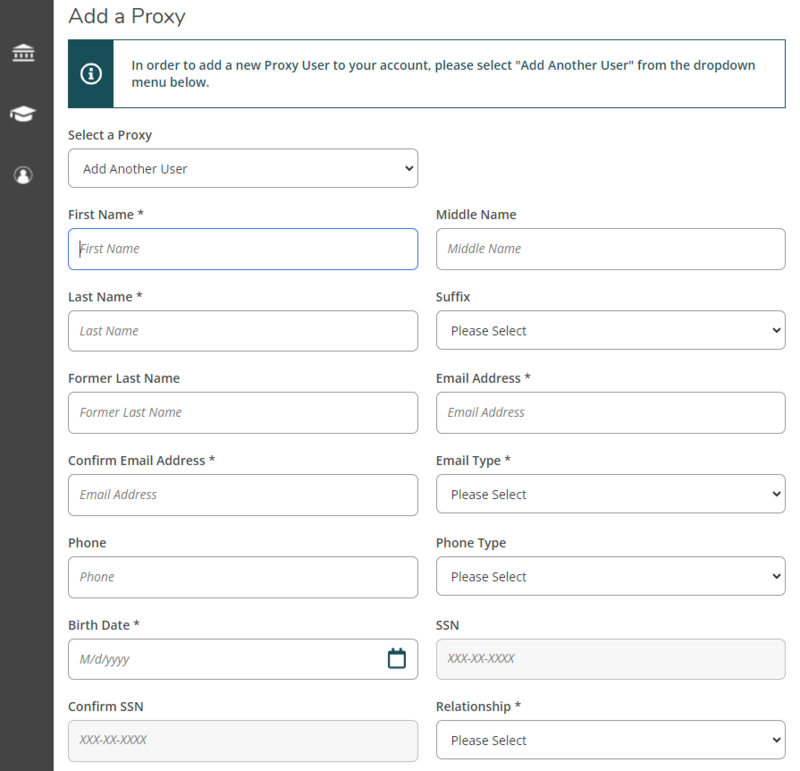This screenshot has height=771, width=800.
Task: Select the graduation cap academics icon
Action: point(24,113)
